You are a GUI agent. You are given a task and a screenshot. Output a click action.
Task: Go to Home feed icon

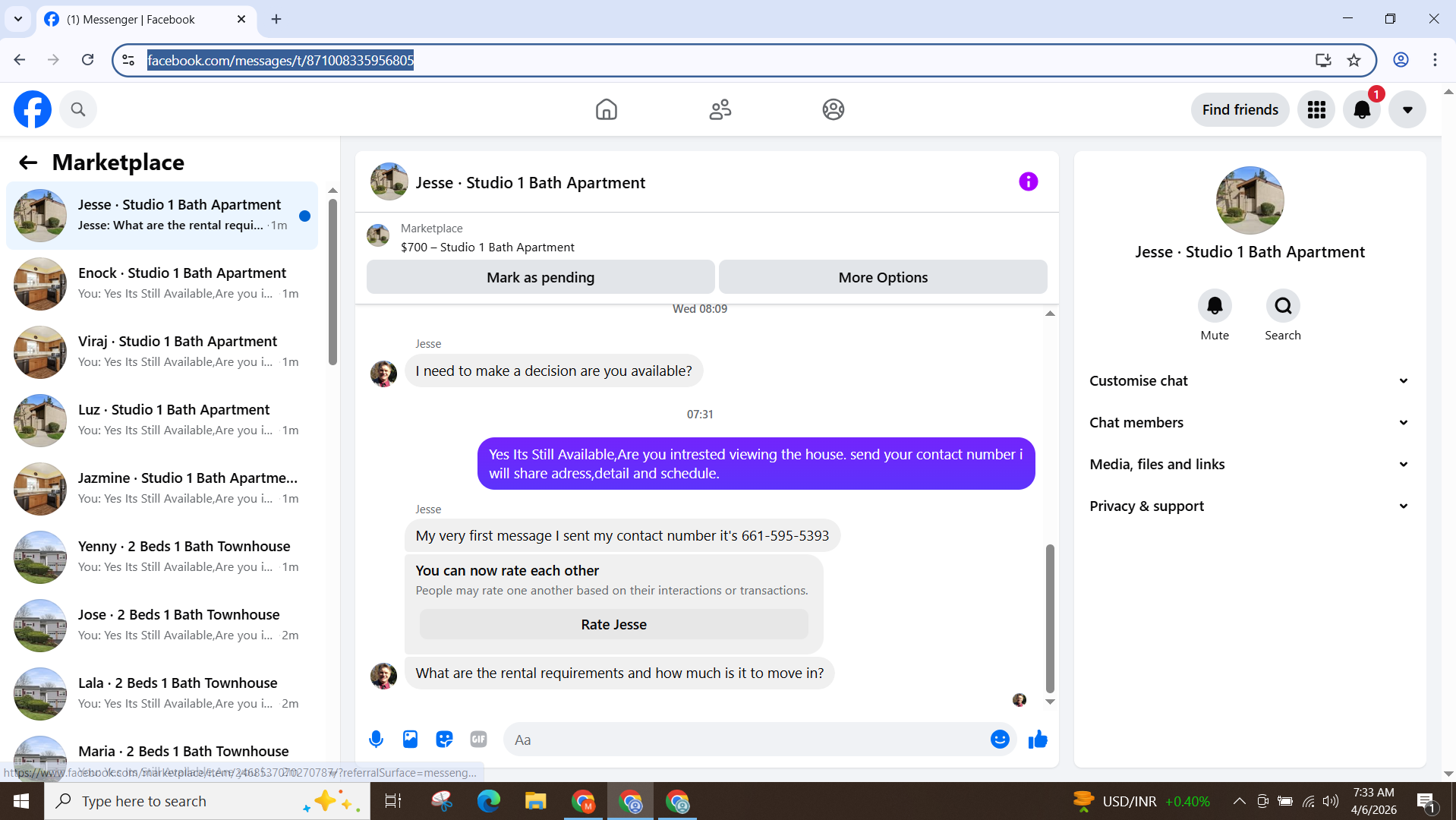(x=607, y=109)
